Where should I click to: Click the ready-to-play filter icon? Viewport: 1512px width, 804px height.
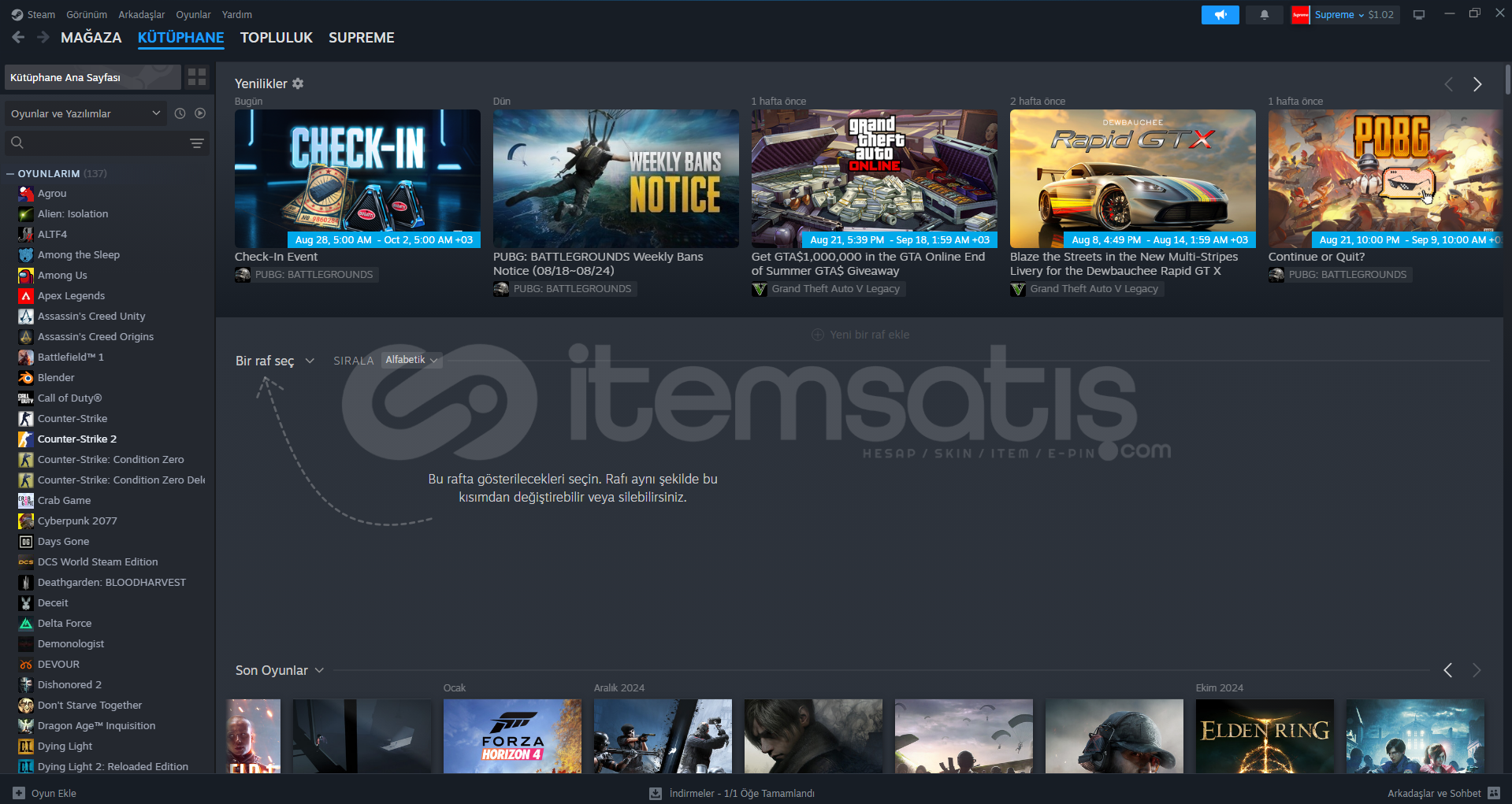[200, 113]
